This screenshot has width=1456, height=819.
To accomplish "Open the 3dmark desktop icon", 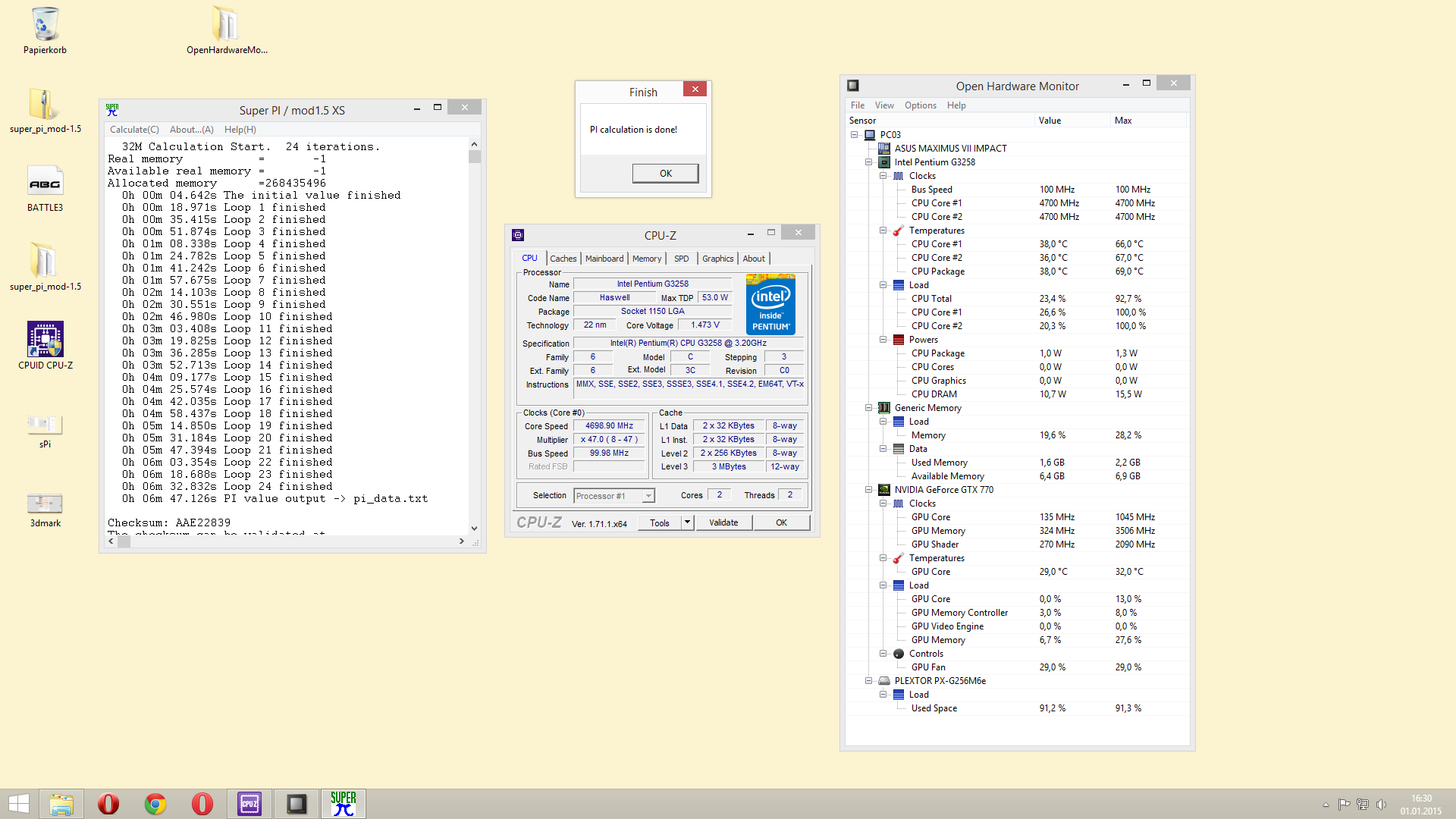I will (x=45, y=503).
